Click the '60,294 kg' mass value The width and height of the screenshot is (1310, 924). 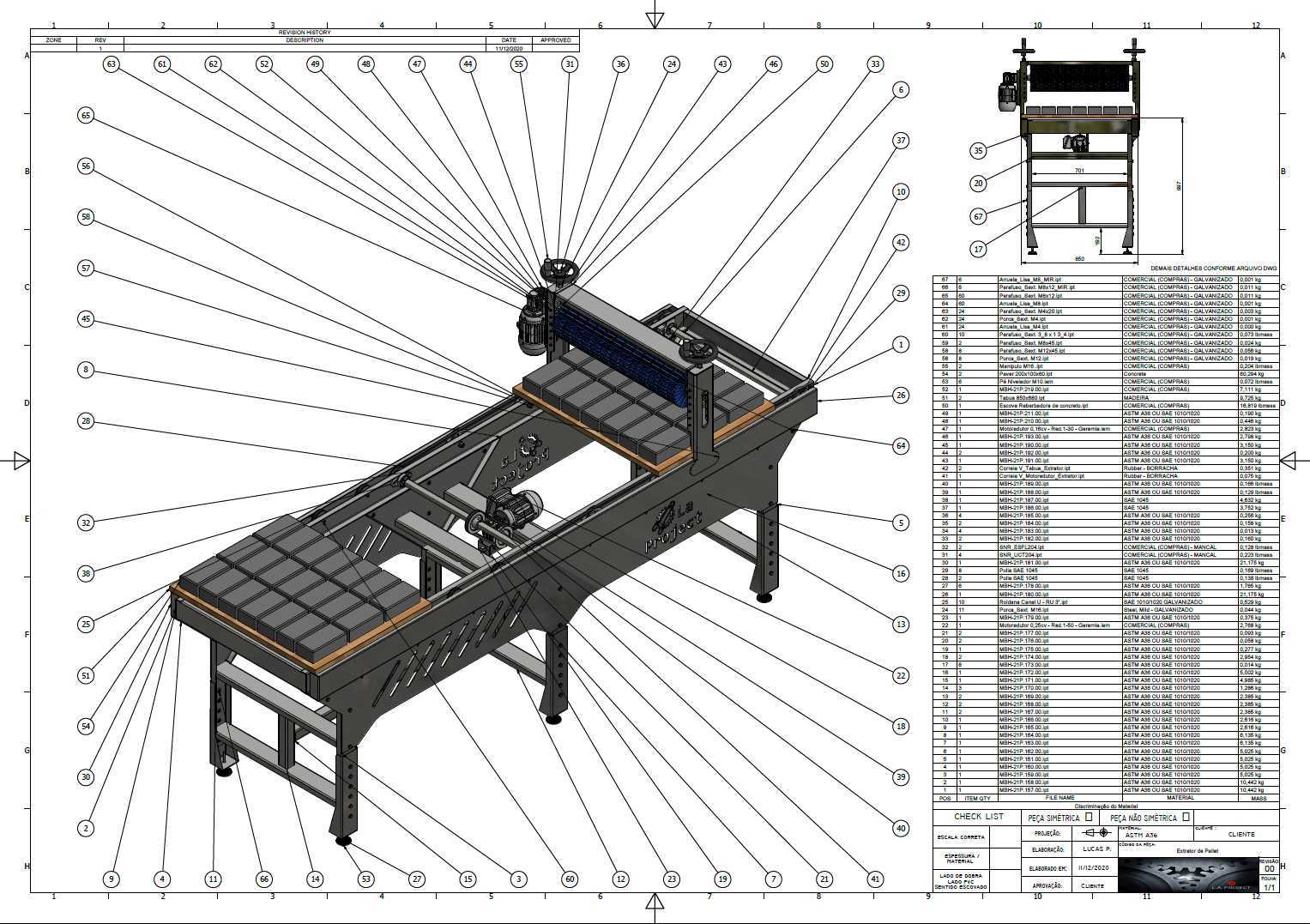tap(1252, 374)
